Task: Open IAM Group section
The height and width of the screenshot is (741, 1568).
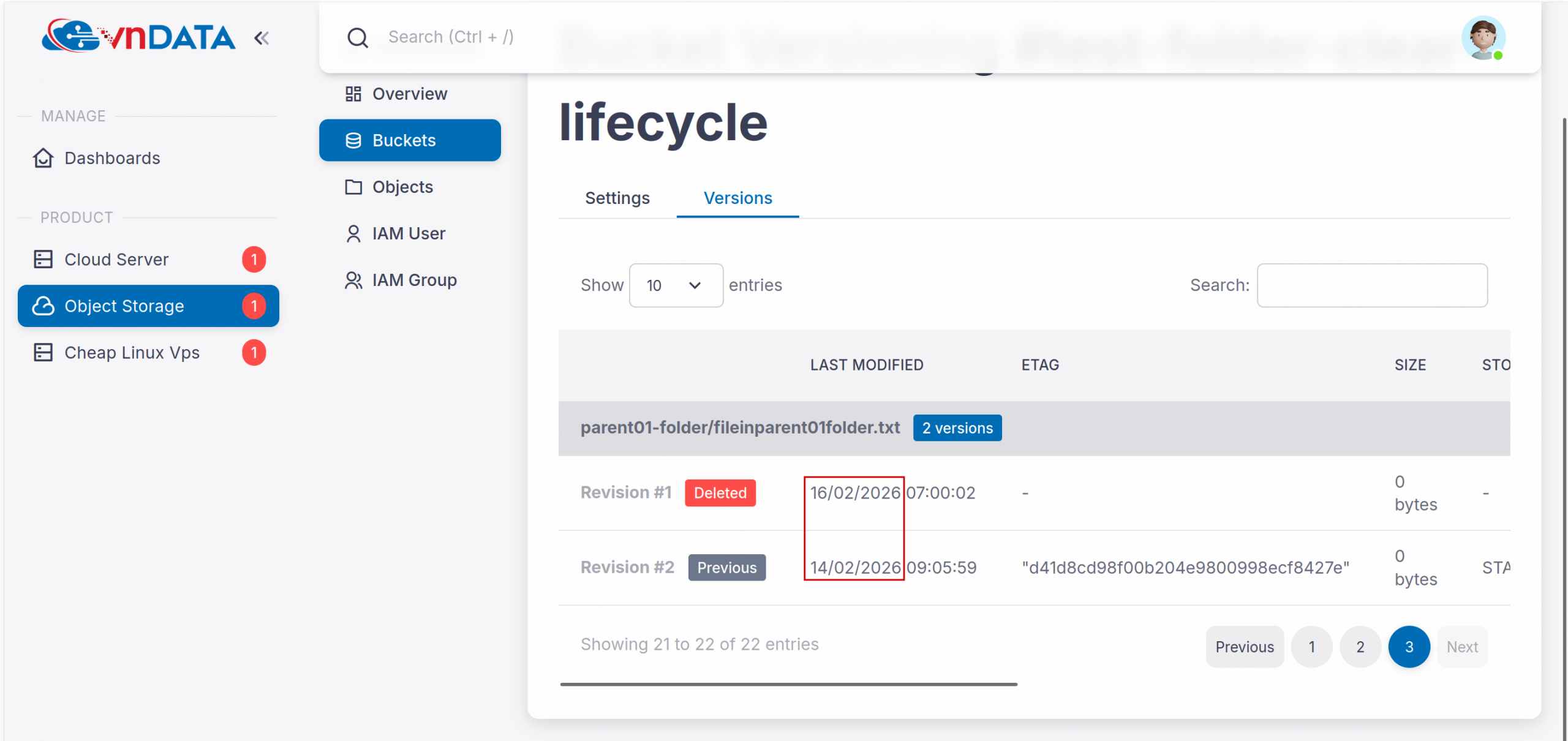Action: pos(414,280)
